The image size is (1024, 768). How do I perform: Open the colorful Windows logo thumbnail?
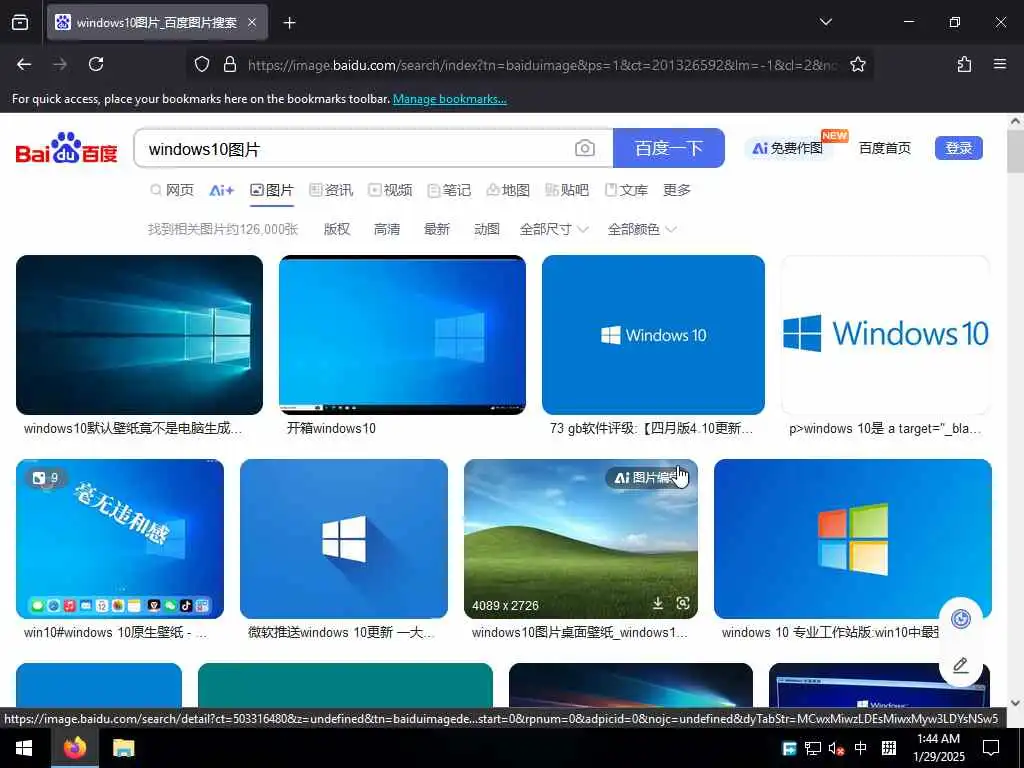coord(853,539)
